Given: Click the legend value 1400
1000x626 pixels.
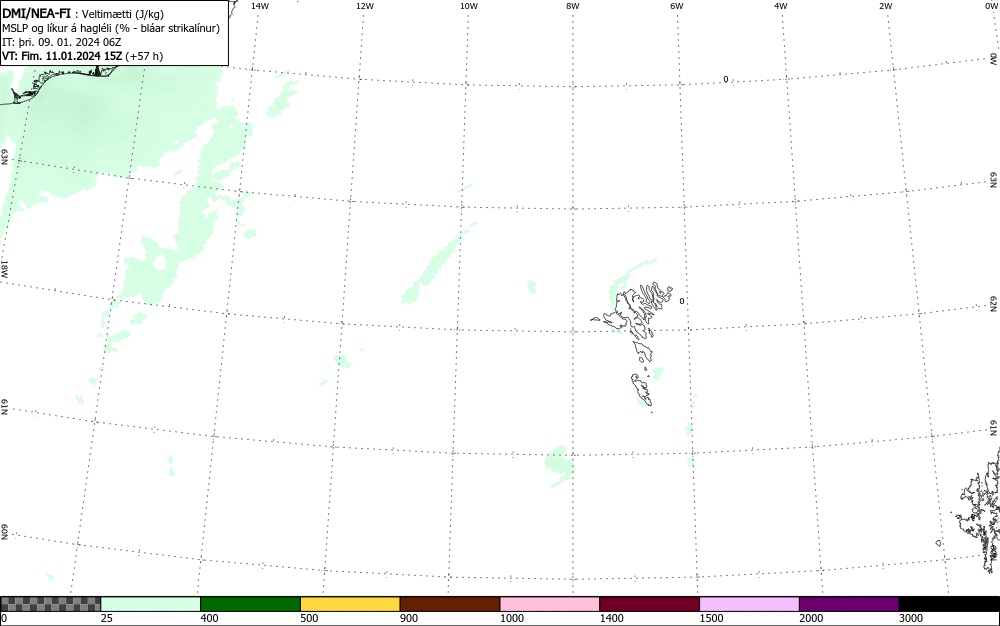Looking at the screenshot, I should (612, 618).
